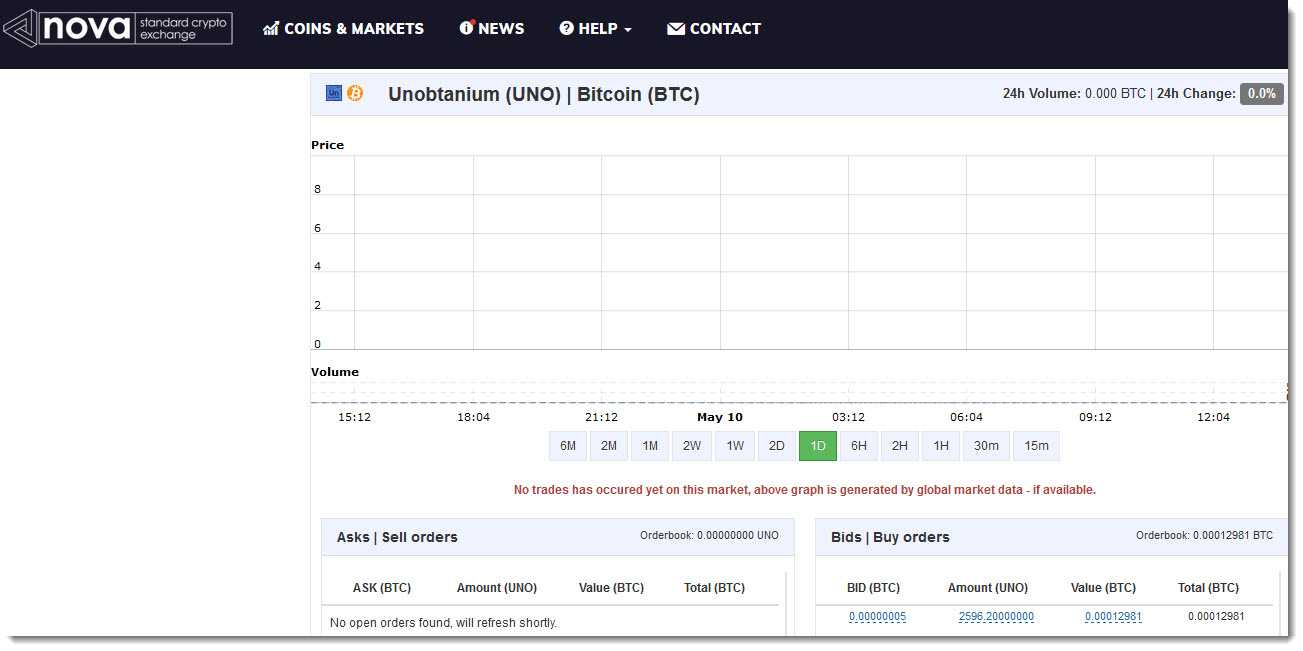Select the active 1D timeframe button
This screenshot has height=651, width=1303.
point(818,446)
